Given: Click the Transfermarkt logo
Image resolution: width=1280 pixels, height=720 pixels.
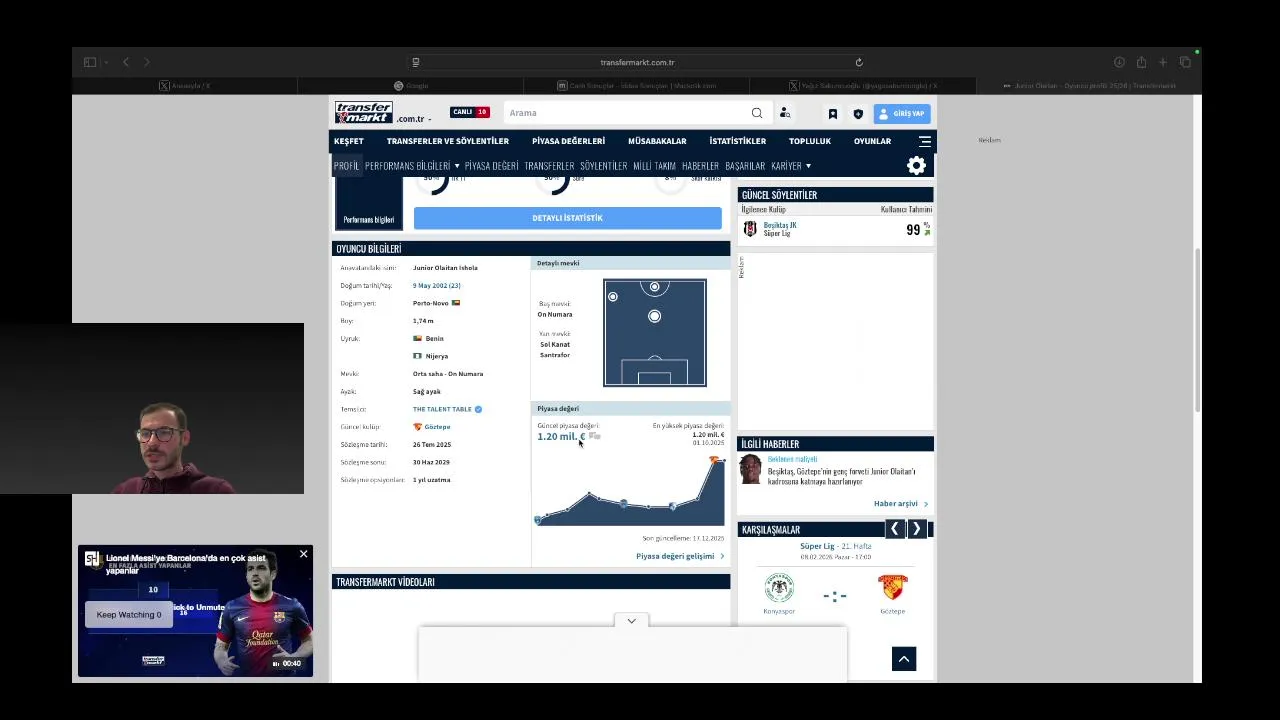Looking at the screenshot, I should (x=363, y=112).
